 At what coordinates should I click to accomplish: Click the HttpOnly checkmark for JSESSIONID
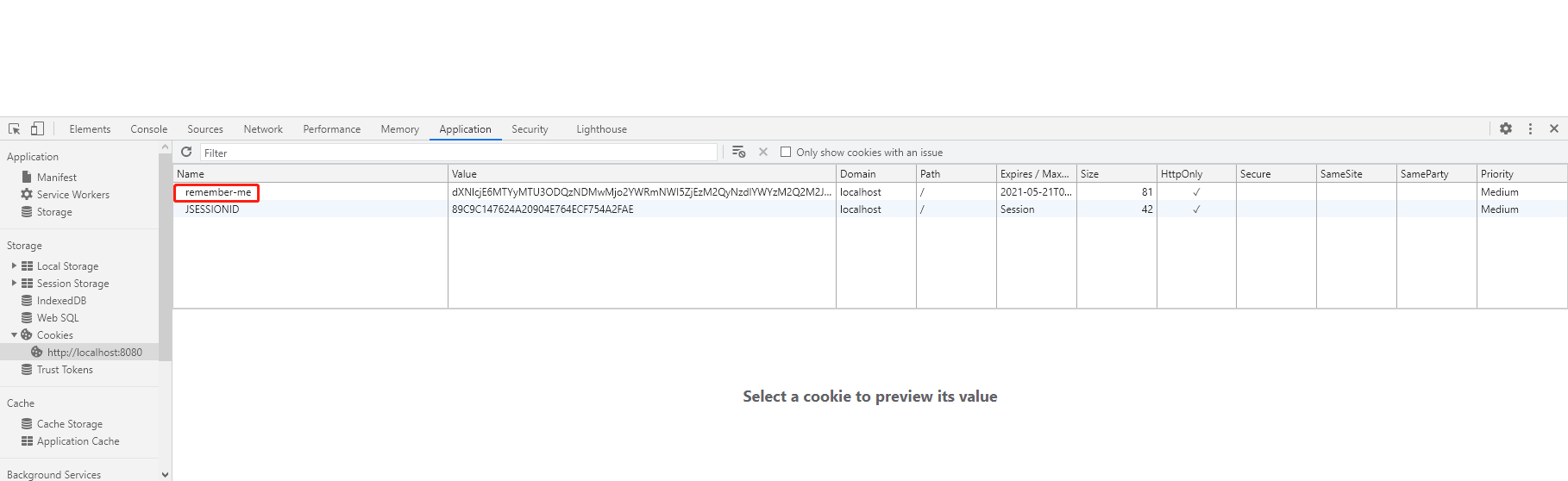click(x=1196, y=209)
